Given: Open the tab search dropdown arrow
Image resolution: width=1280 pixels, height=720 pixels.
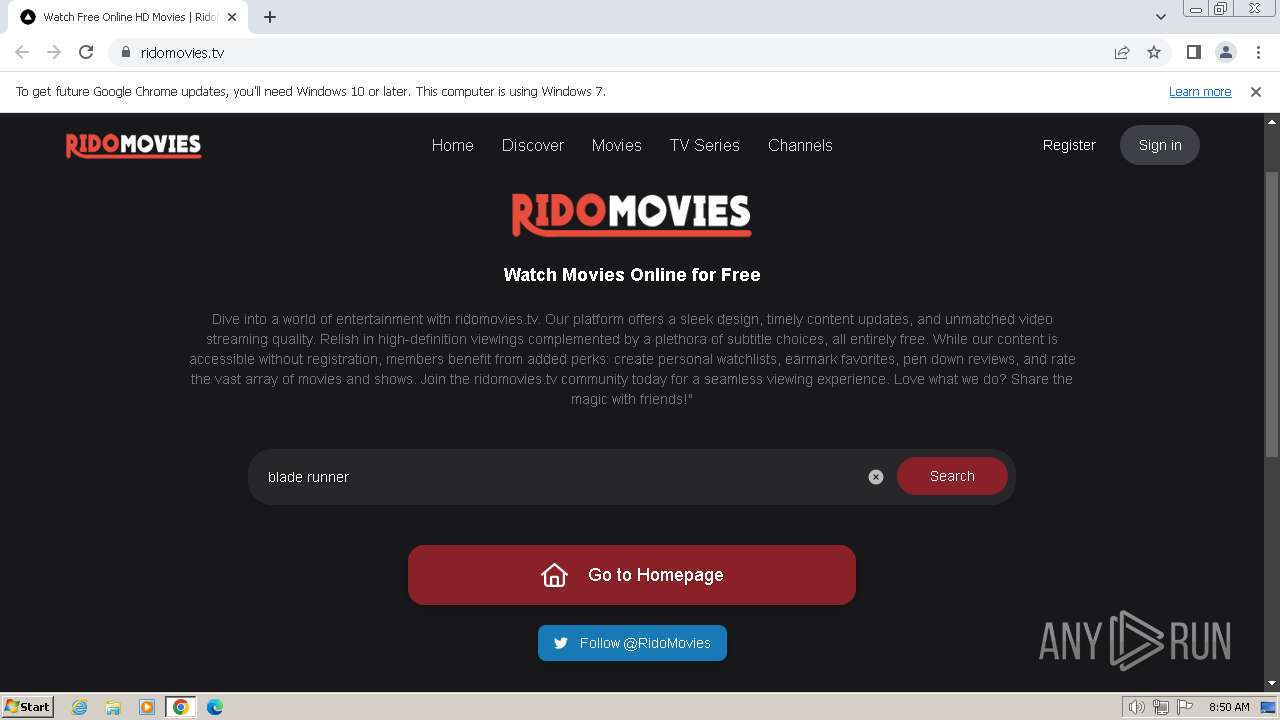Looking at the screenshot, I should 1161,17.
